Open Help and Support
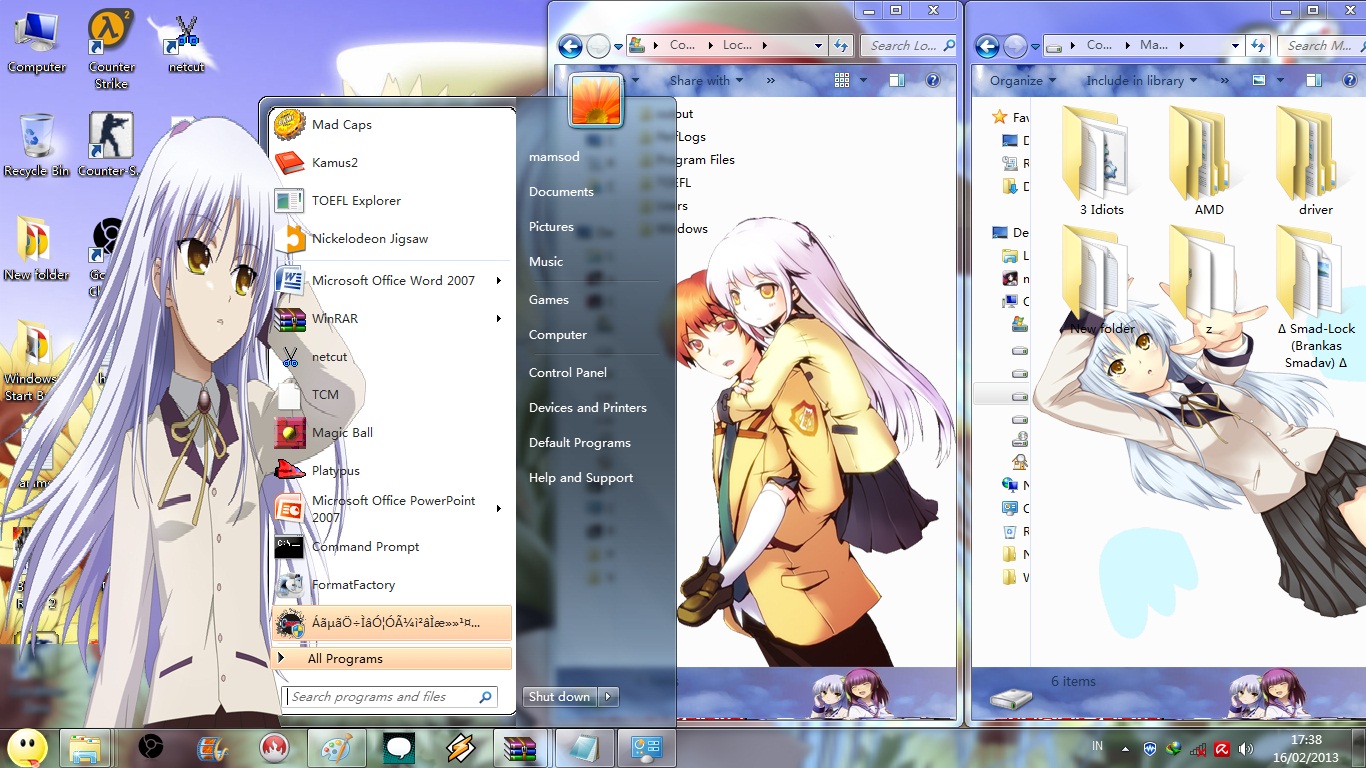The height and width of the screenshot is (768, 1366). tap(581, 478)
